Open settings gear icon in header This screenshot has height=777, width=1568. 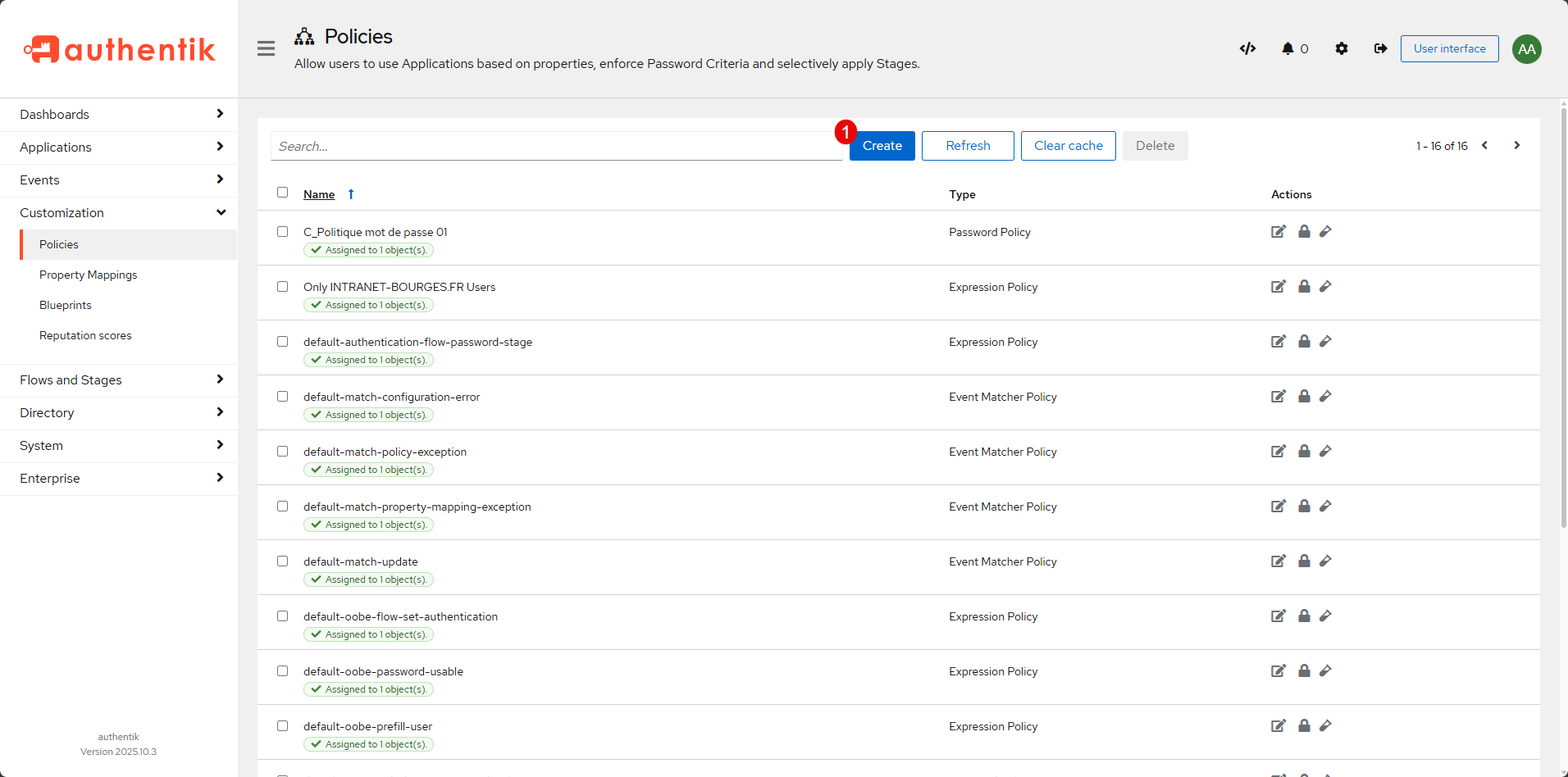[1341, 49]
